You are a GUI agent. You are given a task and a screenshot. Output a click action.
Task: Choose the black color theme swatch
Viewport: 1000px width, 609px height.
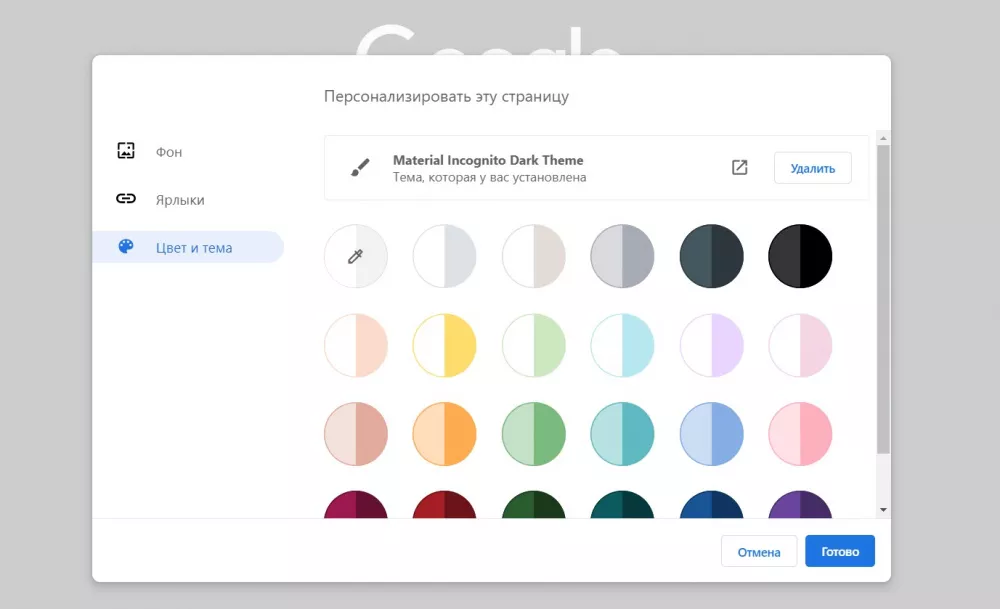pos(800,257)
